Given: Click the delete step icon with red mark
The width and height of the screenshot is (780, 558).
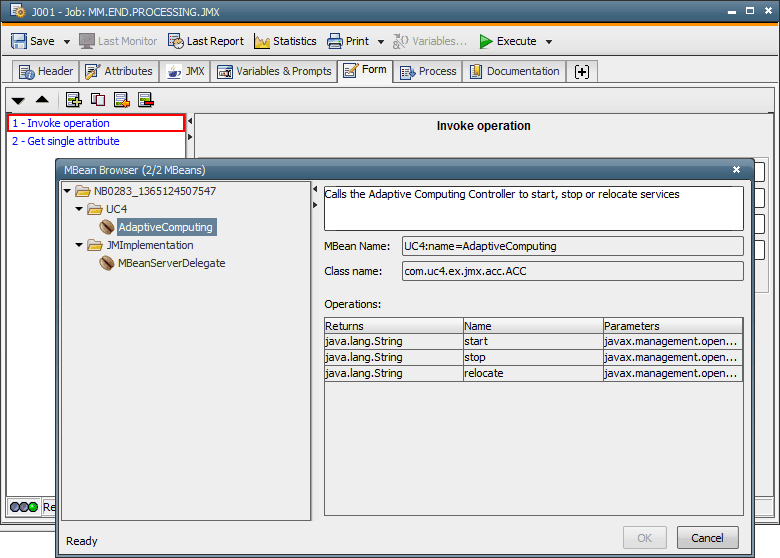Looking at the screenshot, I should pos(146,100).
